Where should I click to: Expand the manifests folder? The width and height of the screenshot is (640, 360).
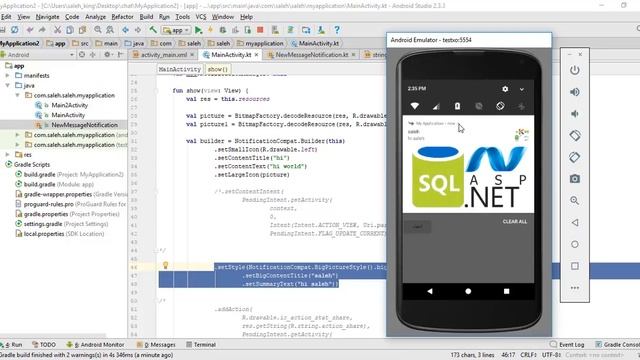click(x=7, y=76)
